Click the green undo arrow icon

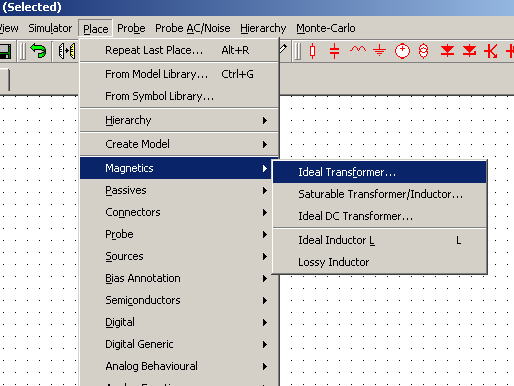(x=38, y=51)
